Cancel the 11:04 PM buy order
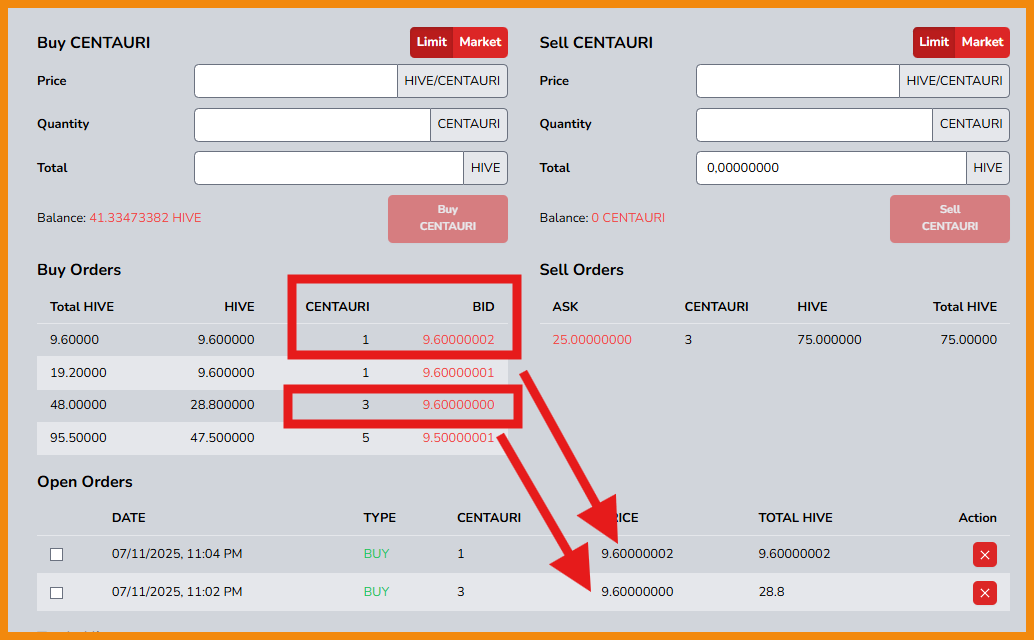 click(x=984, y=554)
